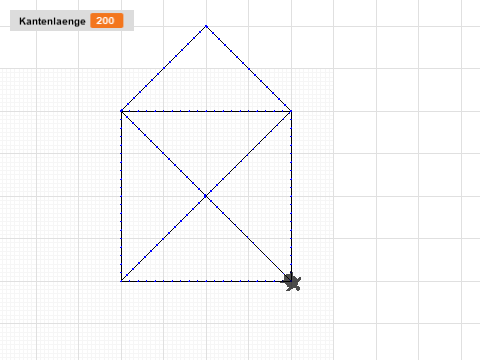The image size is (480, 360).
Task: Click the midpoint of the square's bottom edge
Action: 206,281
